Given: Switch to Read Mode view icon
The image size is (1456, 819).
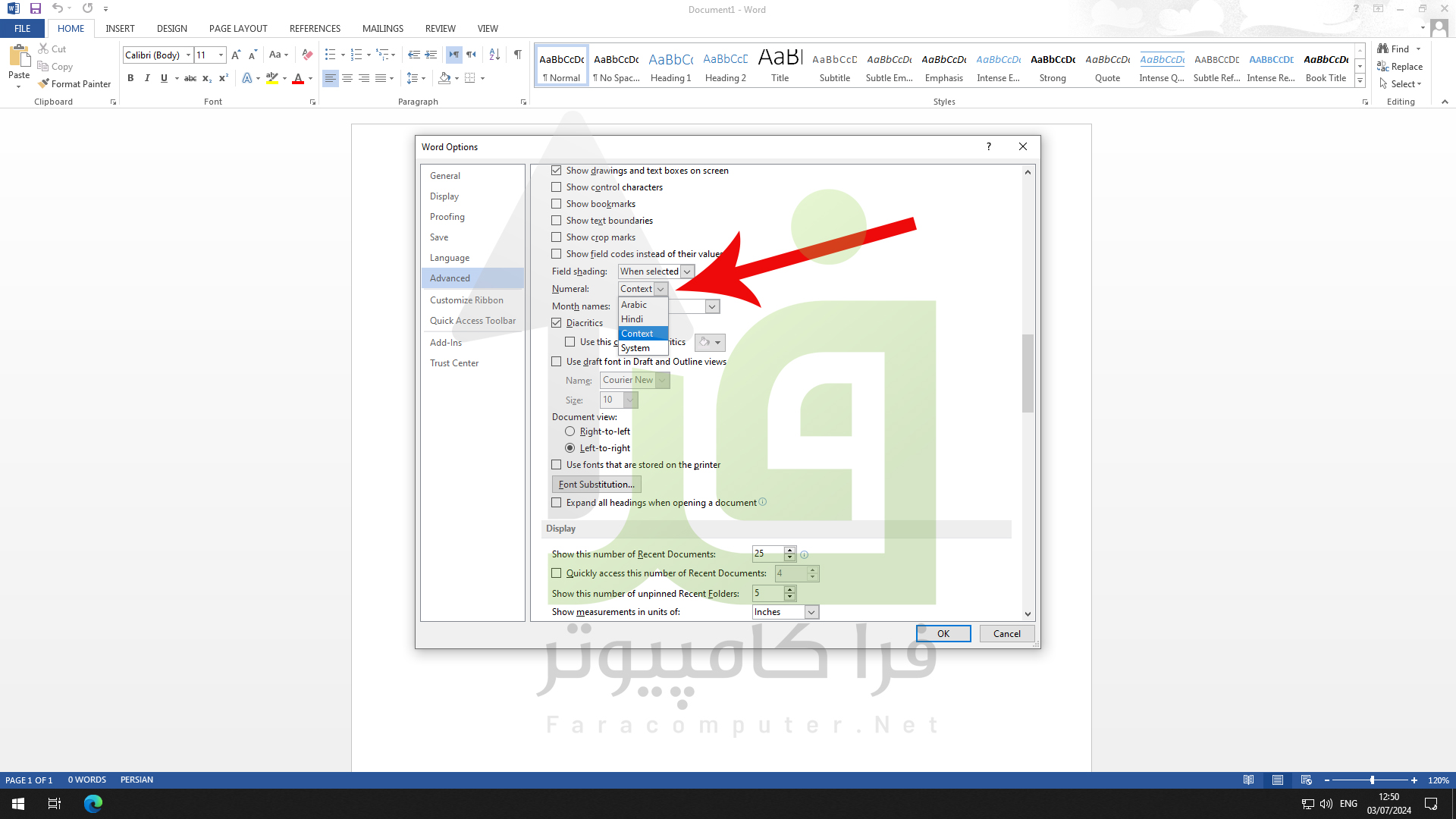Looking at the screenshot, I should (1248, 780).
